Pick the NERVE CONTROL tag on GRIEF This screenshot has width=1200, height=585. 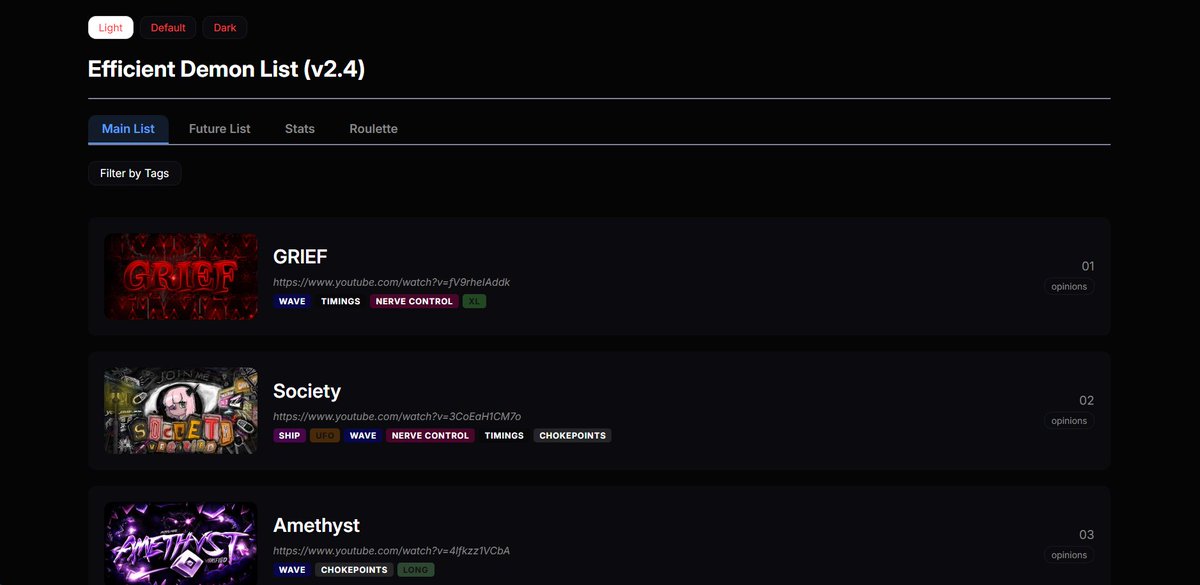click(x=414, y=301)
